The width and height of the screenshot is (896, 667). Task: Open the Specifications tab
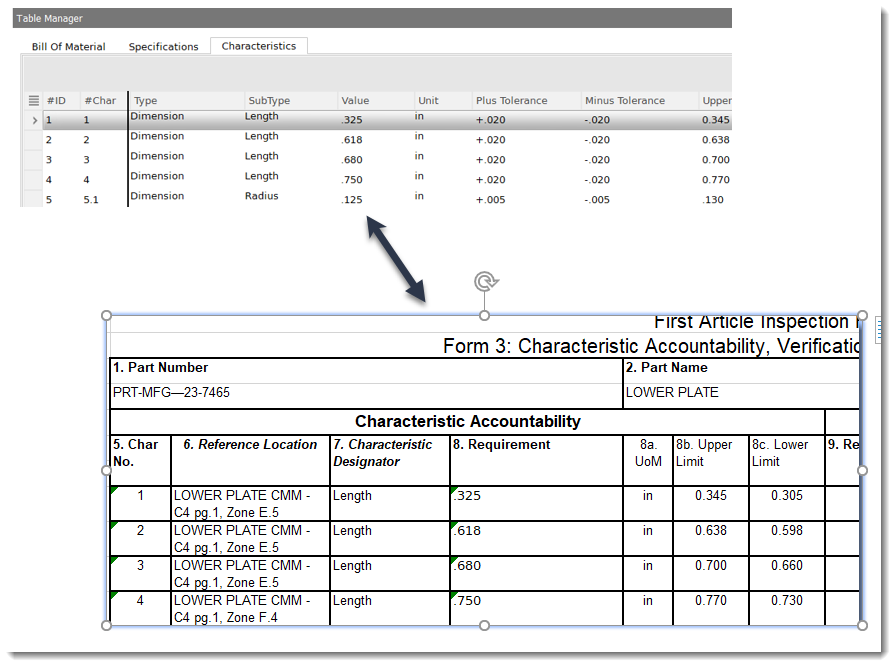(x=163, y=46)
